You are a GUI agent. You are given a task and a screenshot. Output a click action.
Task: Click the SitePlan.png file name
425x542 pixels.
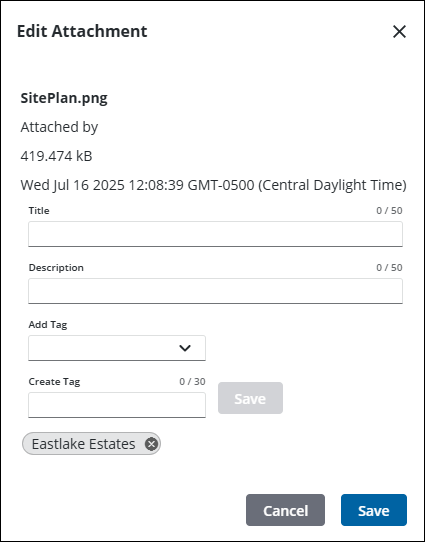(x=64, y=98)
